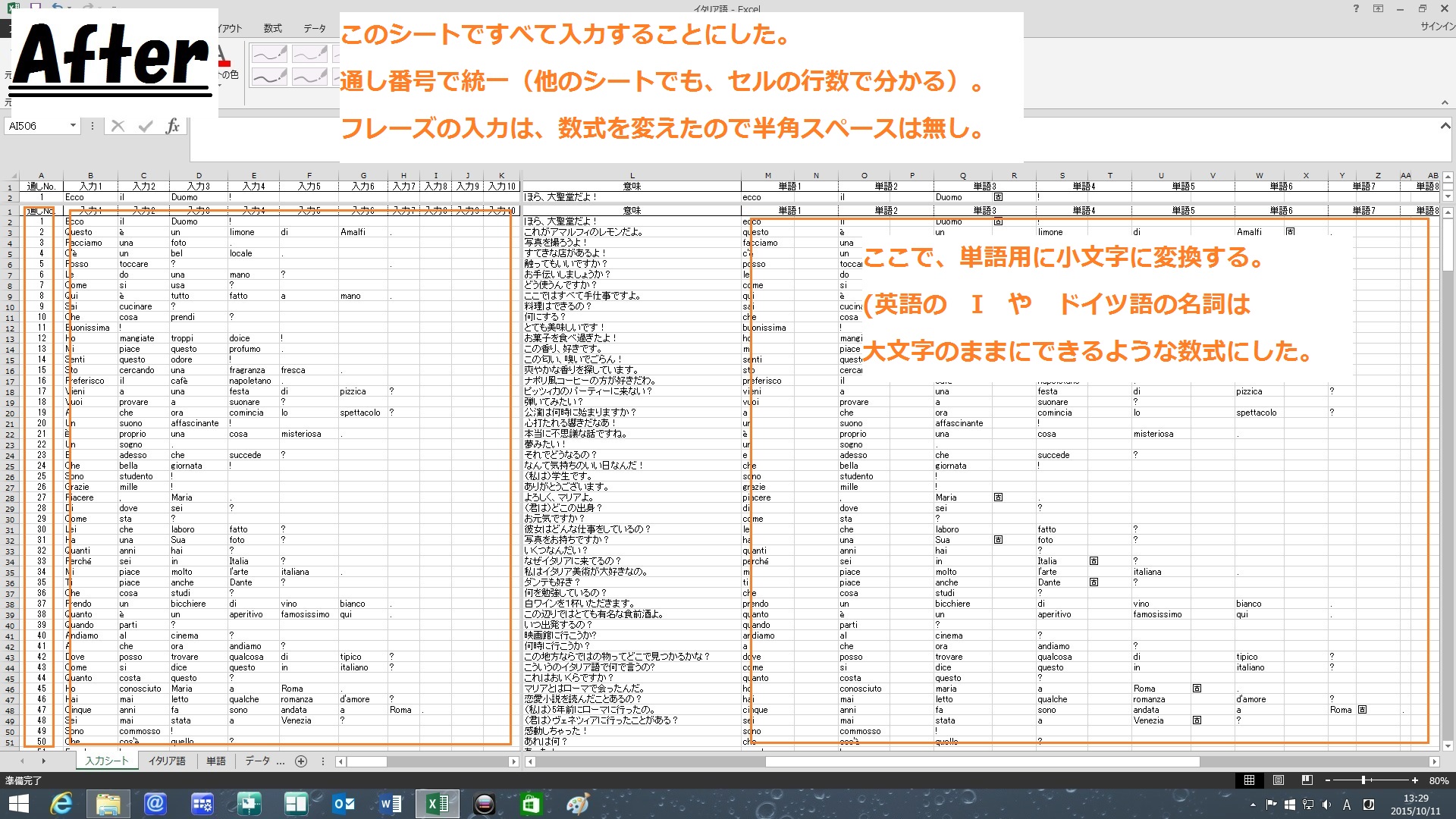Show hidden system tray icons
The image size is (1456, 819).
(1253, 805)
